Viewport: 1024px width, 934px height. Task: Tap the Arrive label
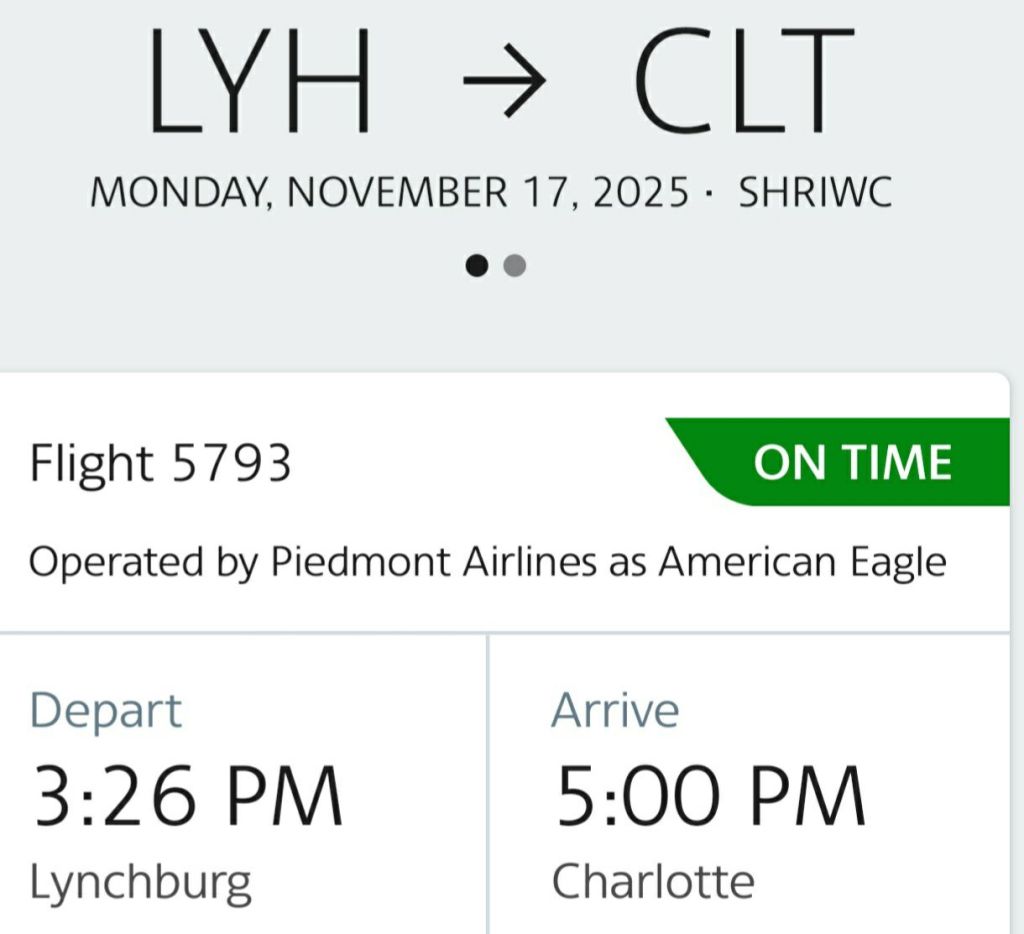[x=615, y=710]
